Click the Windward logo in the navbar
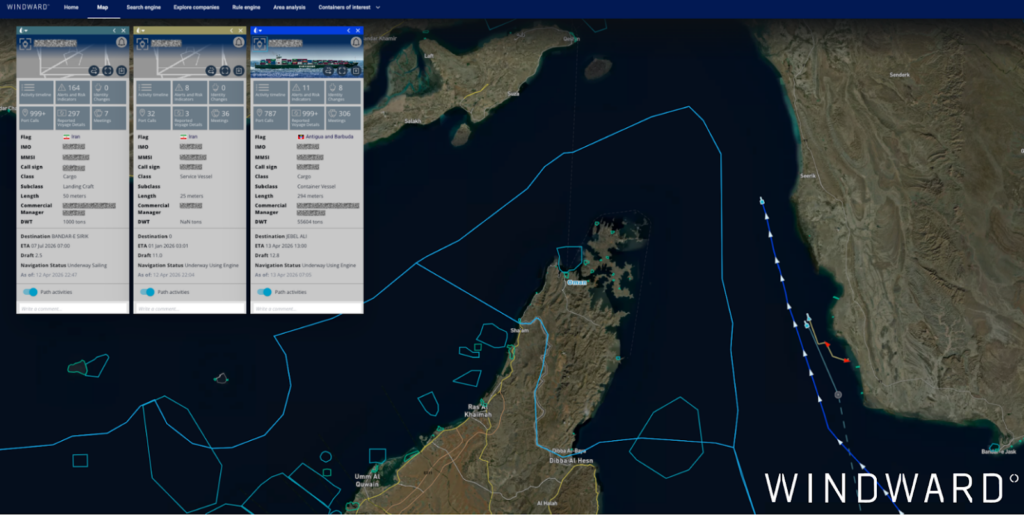 28,7
